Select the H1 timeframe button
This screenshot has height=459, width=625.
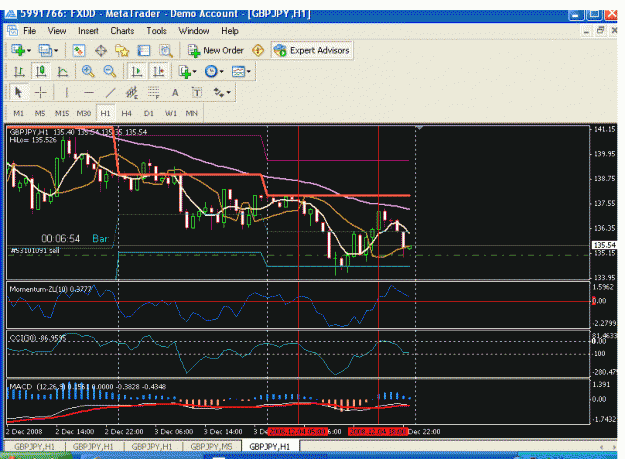[105, 113]
